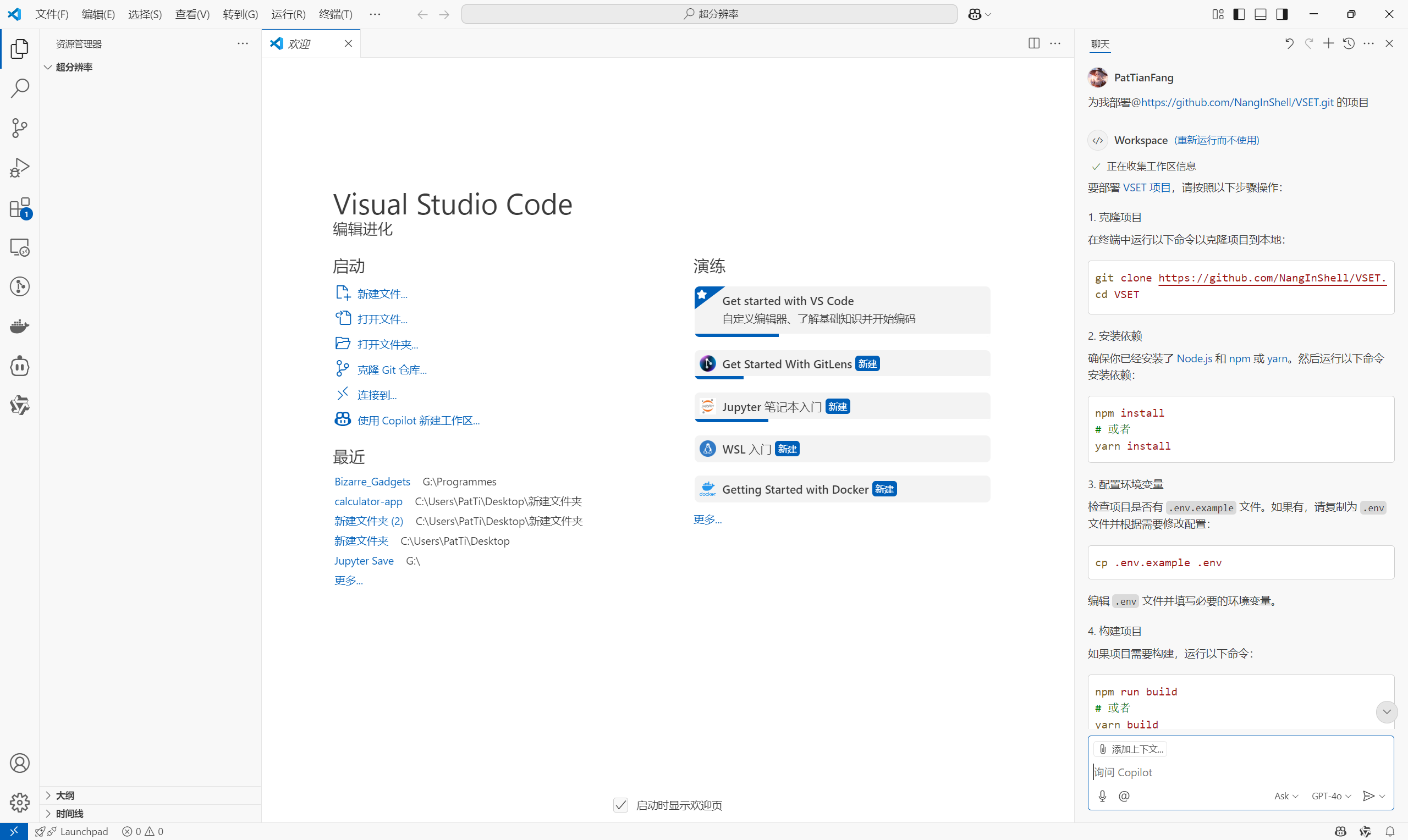Viewport: 1408px width, 840px height.
Task: Open the Explorer view in activity bar
Action: pyautogui.click(x=19, y=49)
